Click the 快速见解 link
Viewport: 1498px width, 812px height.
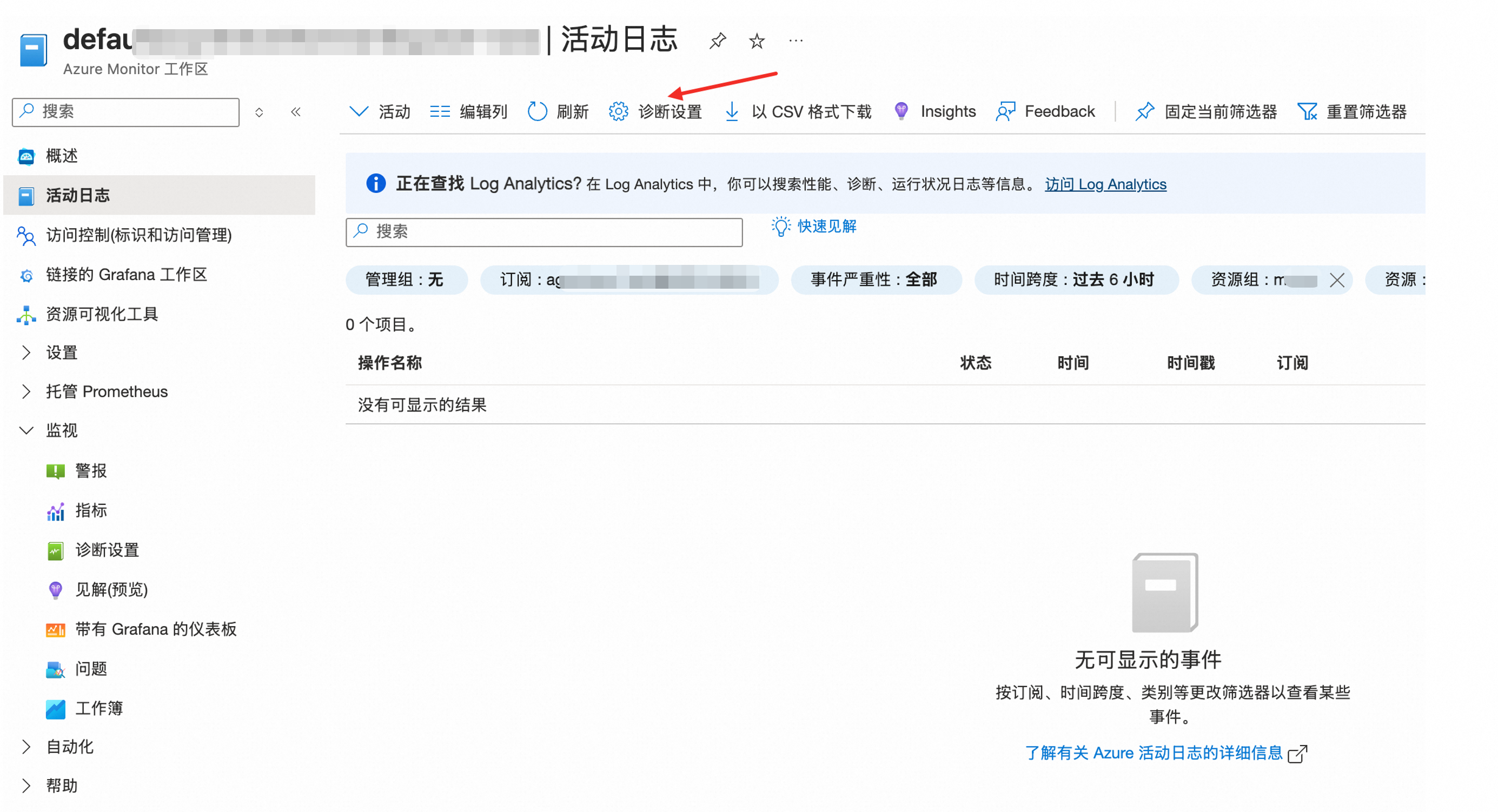pyautogui.click(x=814, y=226)
